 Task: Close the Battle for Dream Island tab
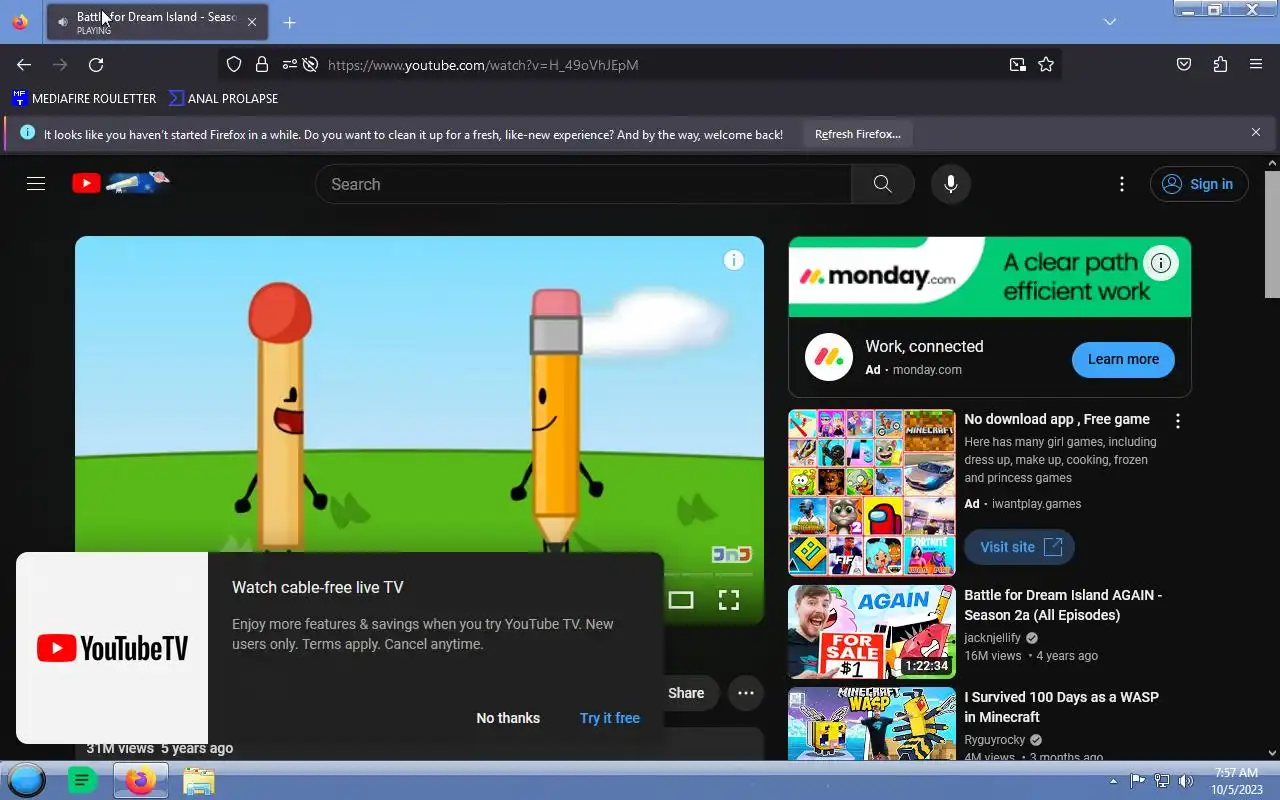click(252, 22)
